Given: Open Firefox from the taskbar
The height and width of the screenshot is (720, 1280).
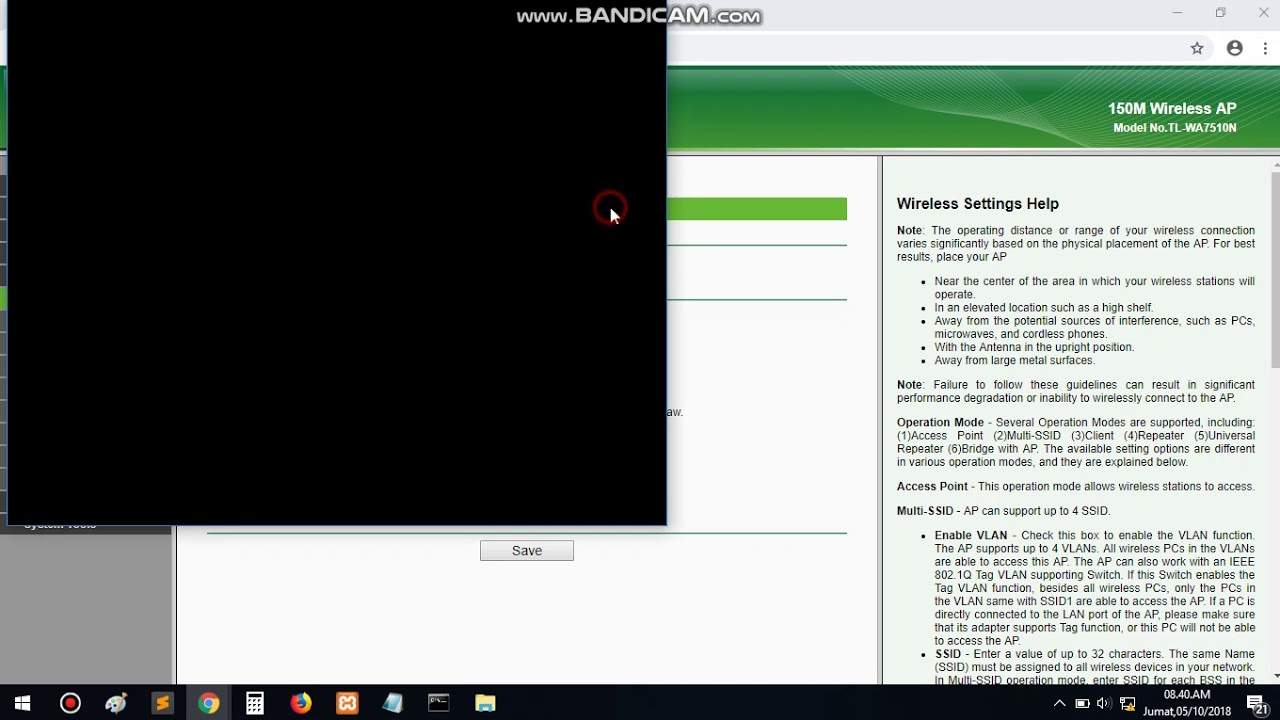Looking at the screenshot, I should 301,703.
